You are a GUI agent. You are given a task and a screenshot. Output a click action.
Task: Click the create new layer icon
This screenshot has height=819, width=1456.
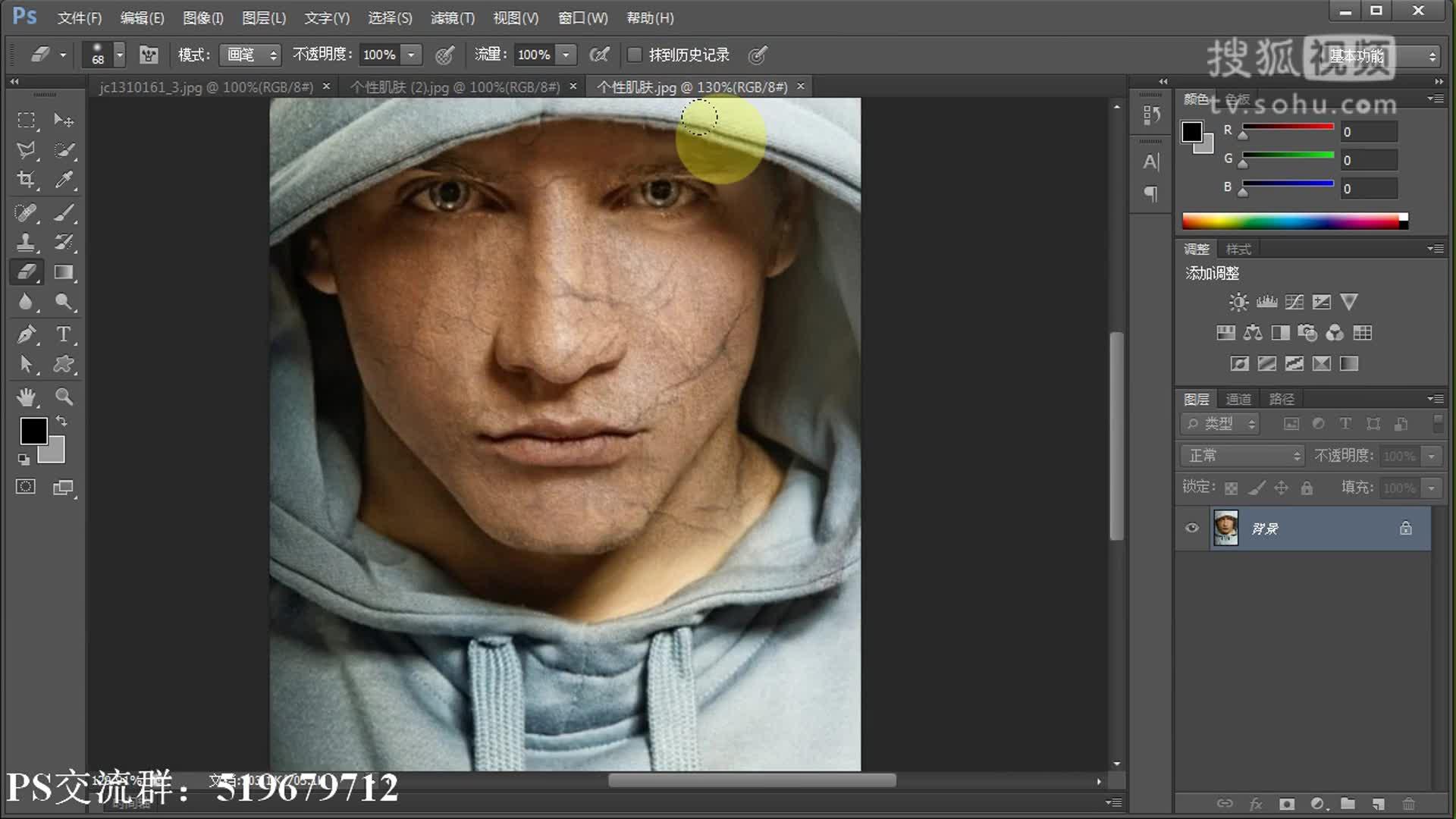click(1378, 804)
